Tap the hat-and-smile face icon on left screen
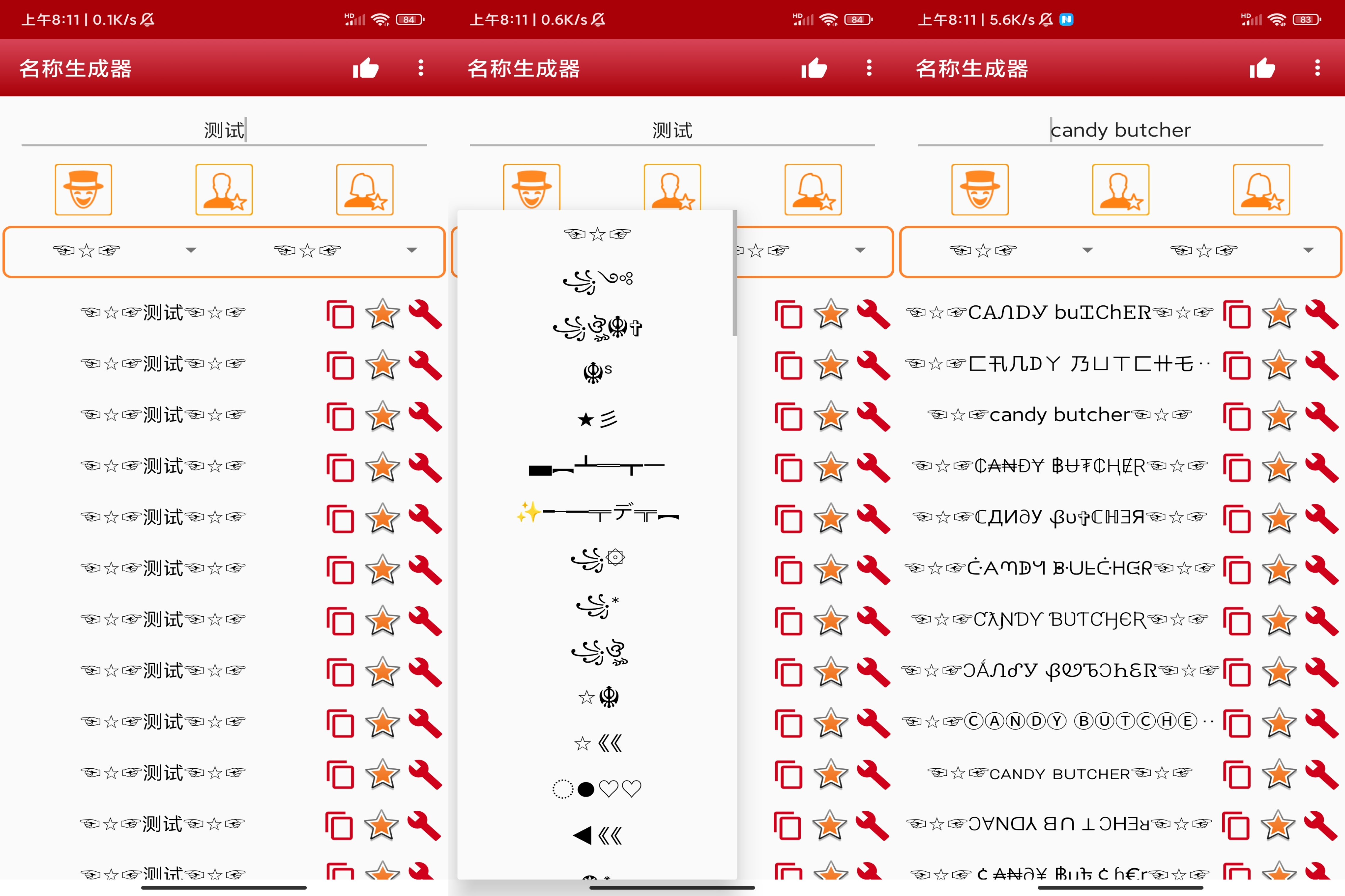Viewport: 1345px width, 896px height. pos(84,190)
